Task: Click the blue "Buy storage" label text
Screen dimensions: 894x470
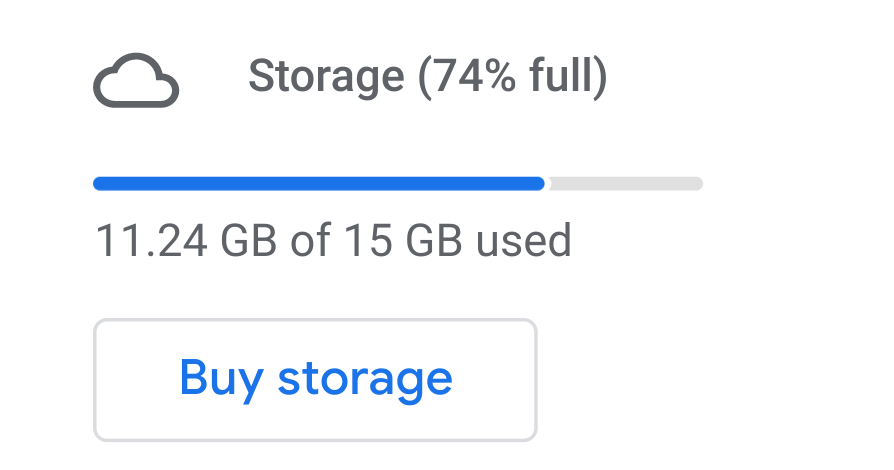Action: click(315, 379)
